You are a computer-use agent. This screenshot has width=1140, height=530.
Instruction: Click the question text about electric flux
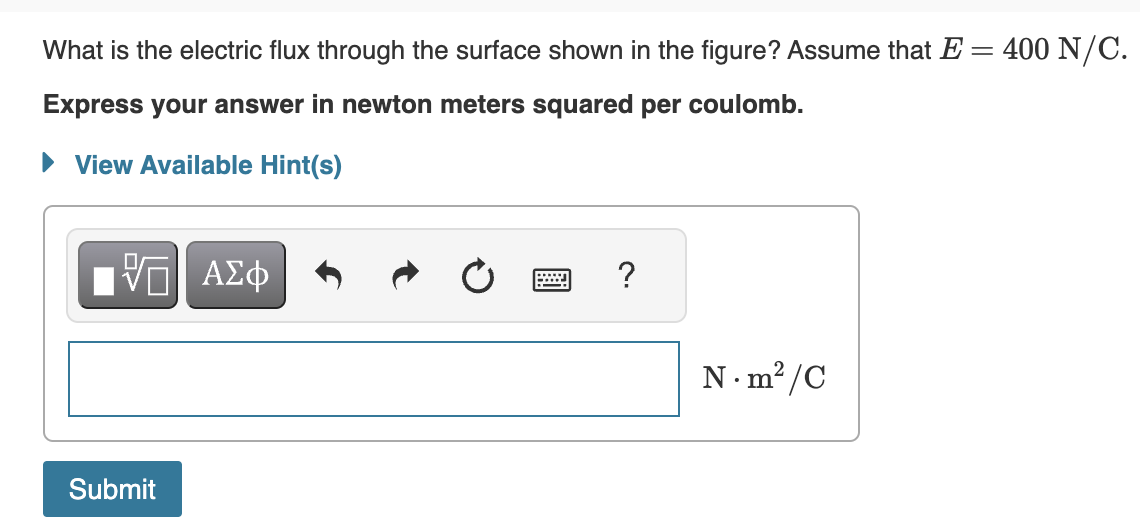pyautogui.click(x=400, y=50)
